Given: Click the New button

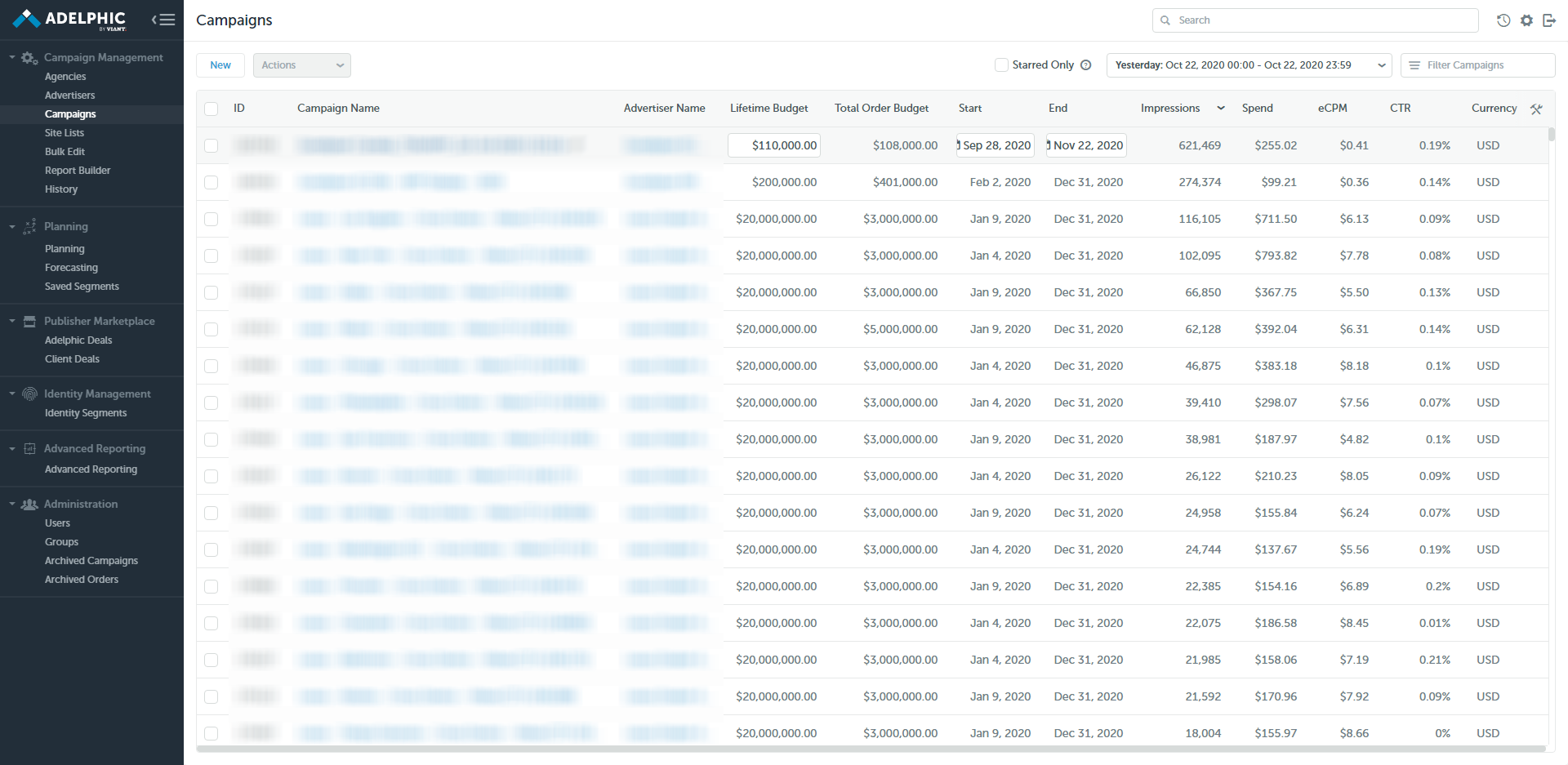Looking at the screenshot, I should tap(220, 65).
